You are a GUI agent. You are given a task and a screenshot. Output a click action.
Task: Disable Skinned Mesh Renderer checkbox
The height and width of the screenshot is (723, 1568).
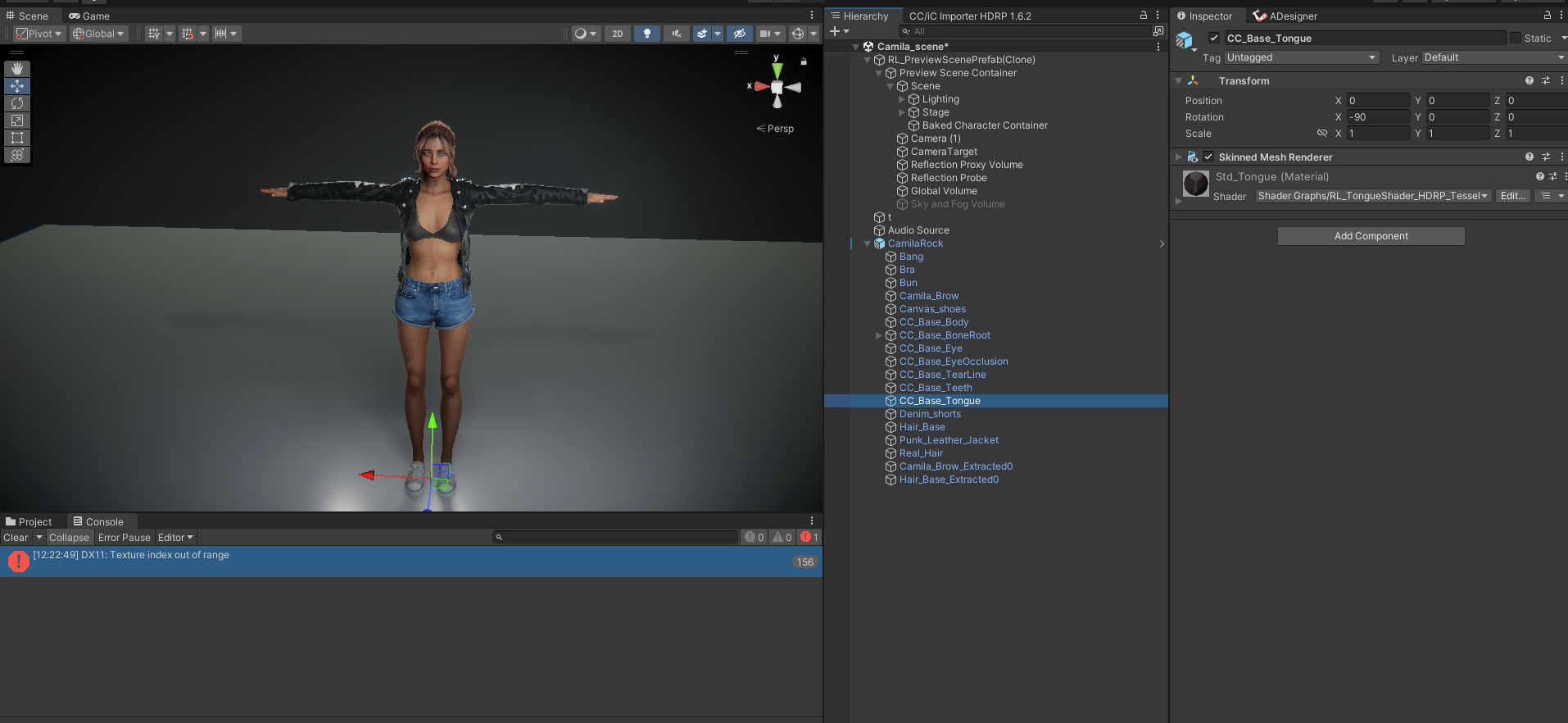(x=1208, y=157)
